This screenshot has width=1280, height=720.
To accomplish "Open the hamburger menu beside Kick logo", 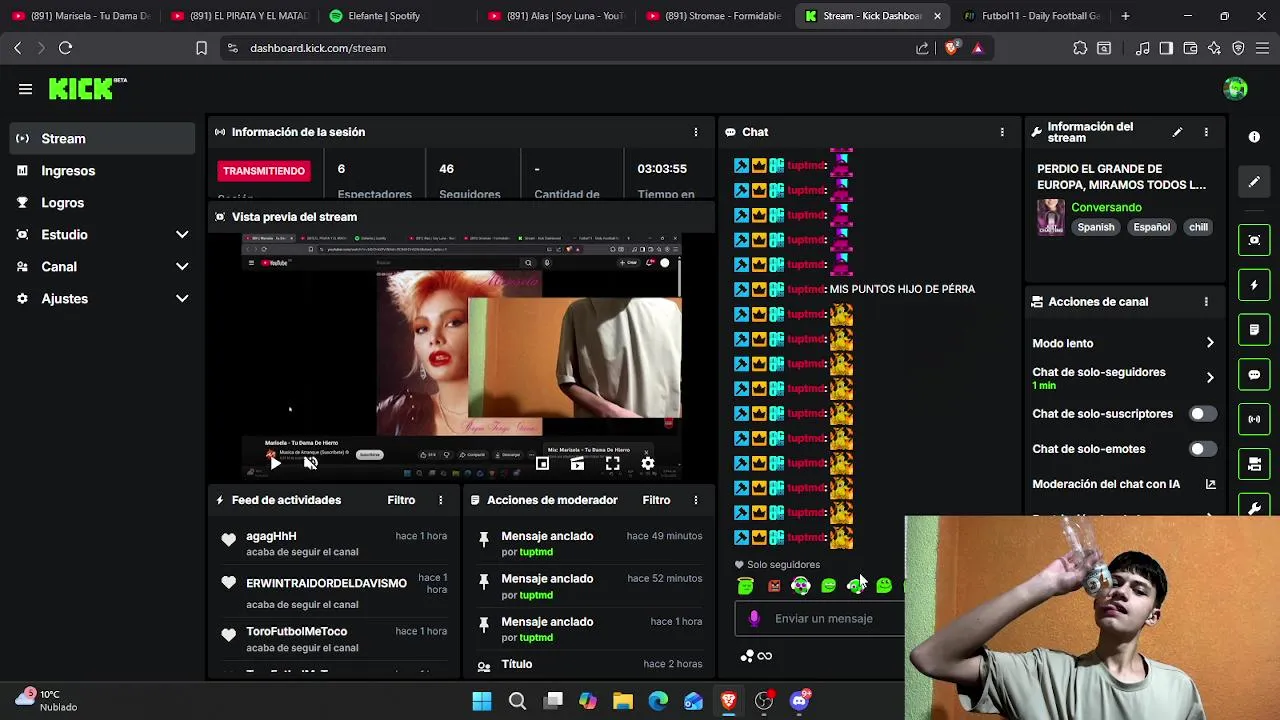I will (x=25, y=89).
